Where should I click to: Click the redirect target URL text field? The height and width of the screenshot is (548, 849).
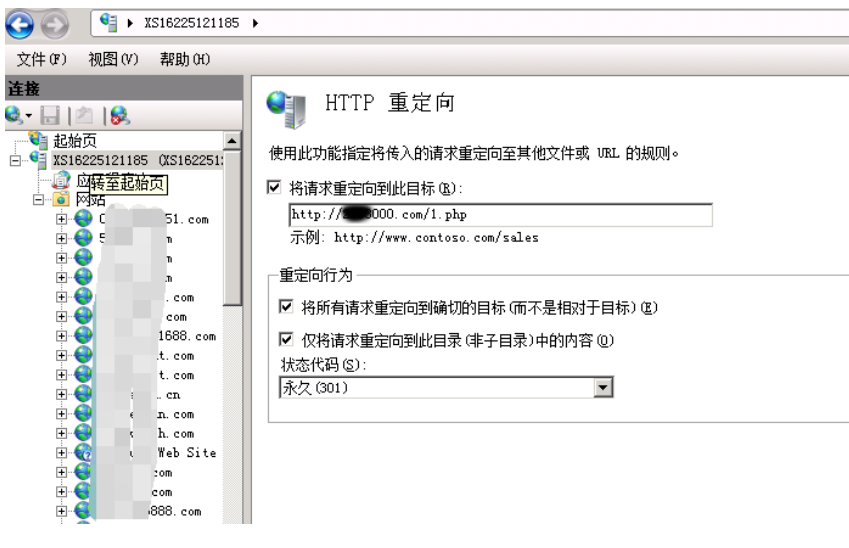click(x=498, y=215)
